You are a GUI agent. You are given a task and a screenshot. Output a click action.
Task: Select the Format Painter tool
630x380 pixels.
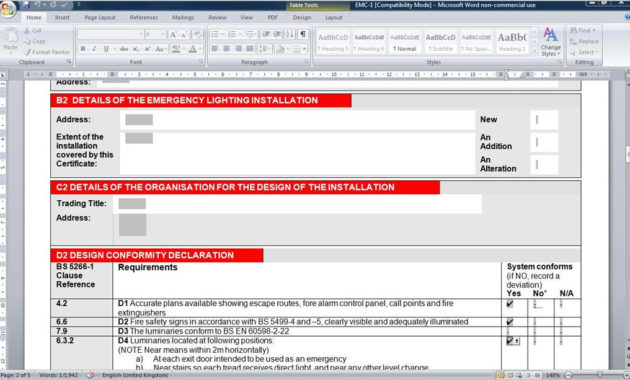tap(47, 52)
